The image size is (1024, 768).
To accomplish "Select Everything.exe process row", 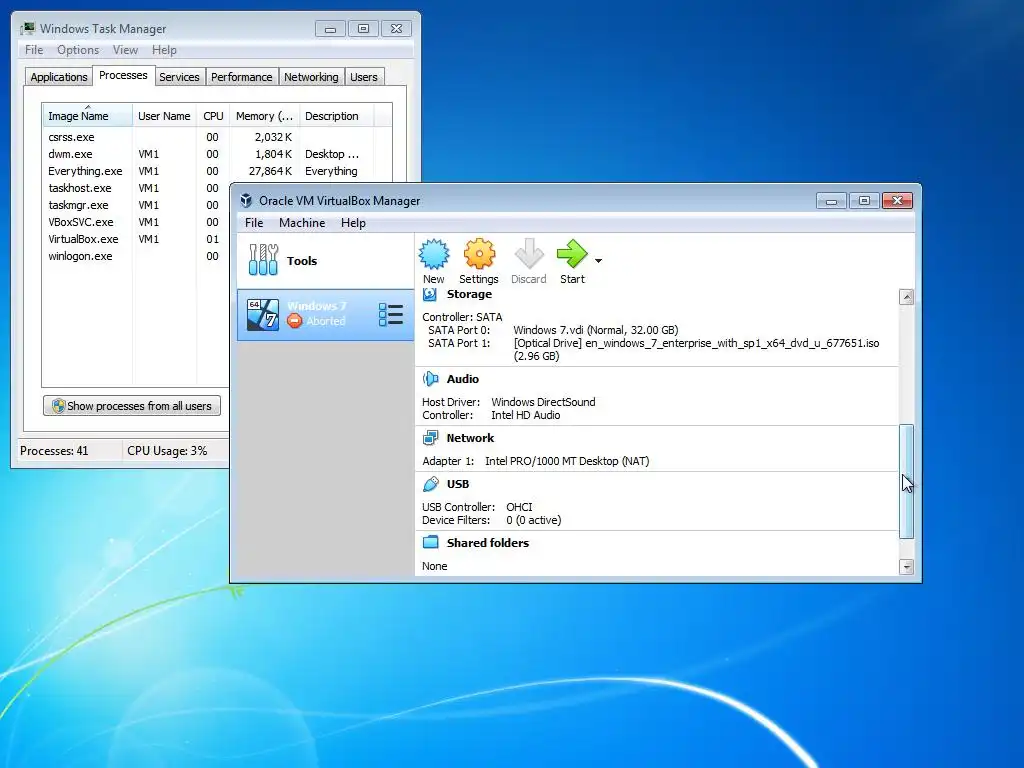I will 217,171.
